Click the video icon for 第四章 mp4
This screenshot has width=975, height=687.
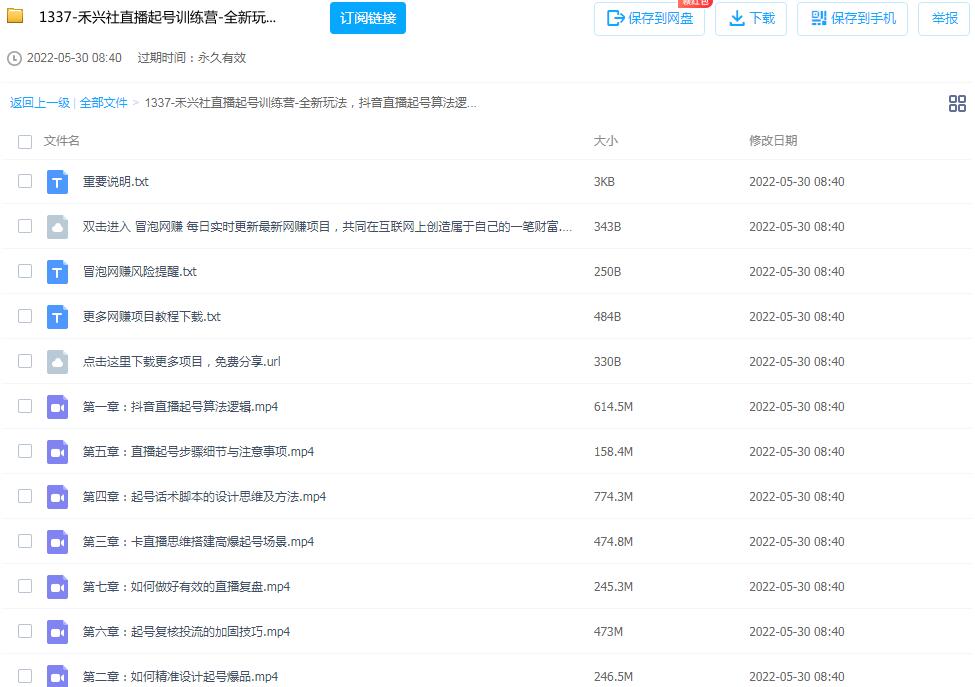[57, 497]
